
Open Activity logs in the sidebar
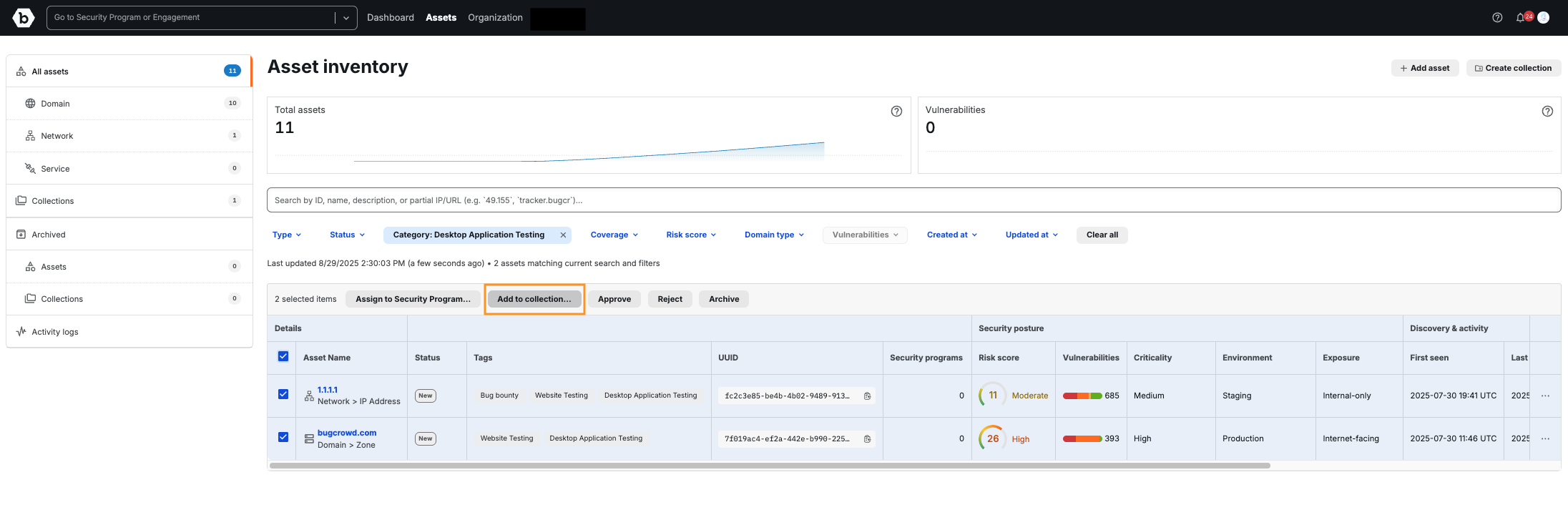(x=129, y=332)
